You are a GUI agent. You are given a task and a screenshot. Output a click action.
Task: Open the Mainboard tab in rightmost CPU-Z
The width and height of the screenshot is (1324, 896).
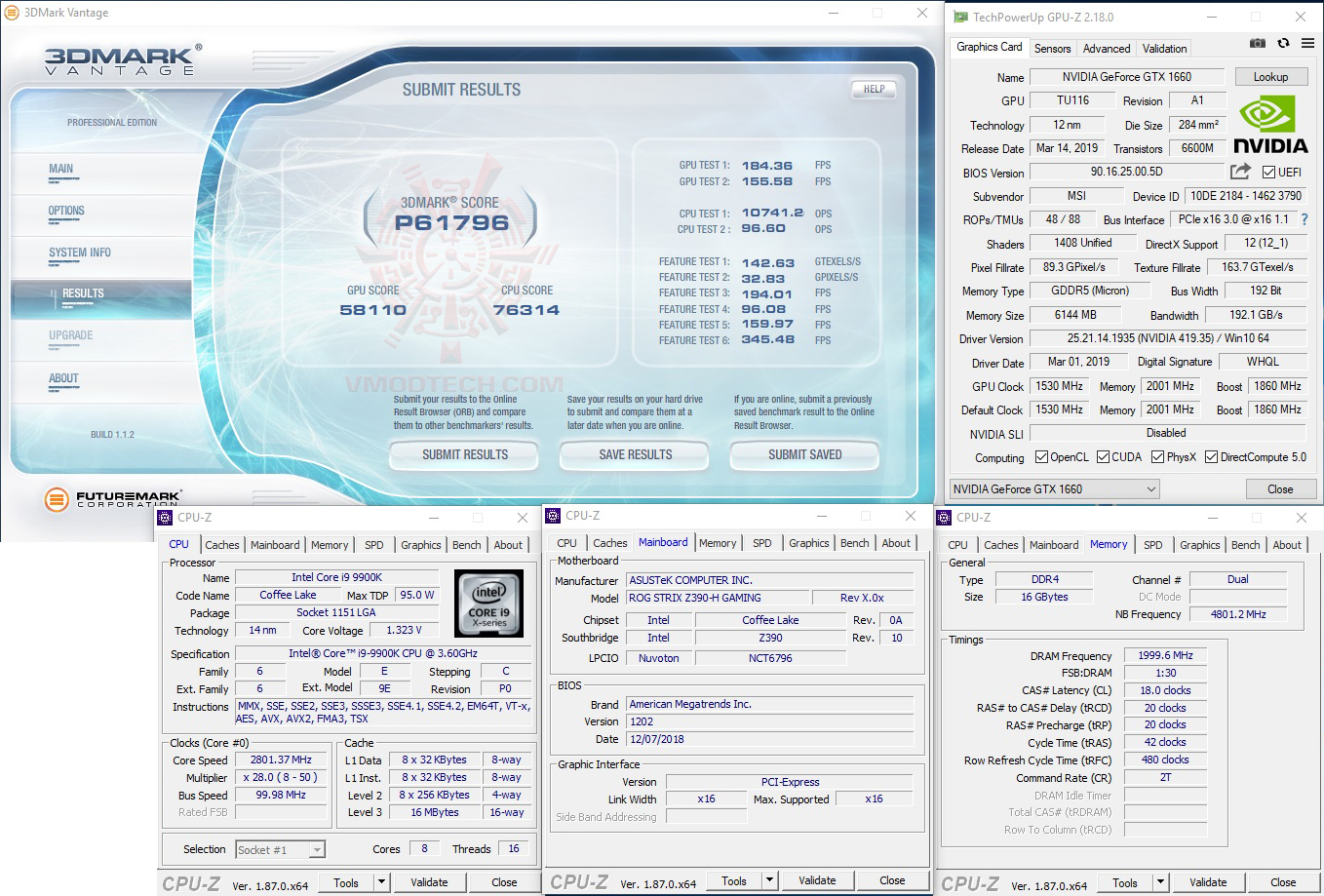(x=1053, y=545)
